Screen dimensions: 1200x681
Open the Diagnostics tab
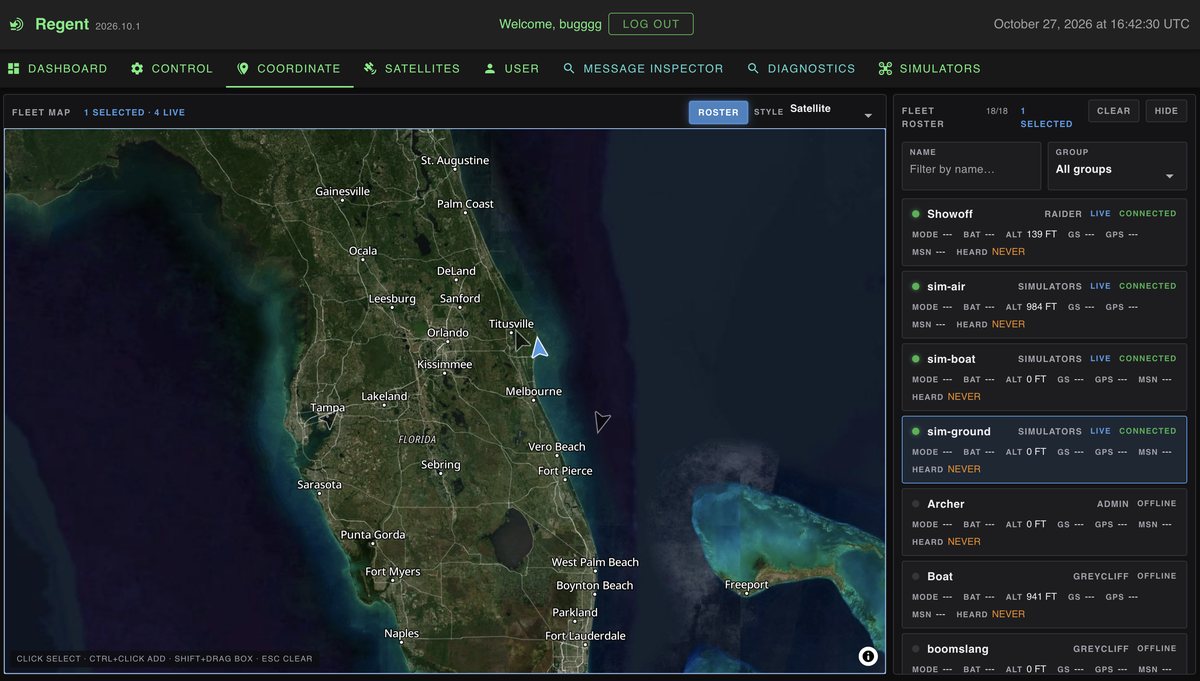click(801, 69)
